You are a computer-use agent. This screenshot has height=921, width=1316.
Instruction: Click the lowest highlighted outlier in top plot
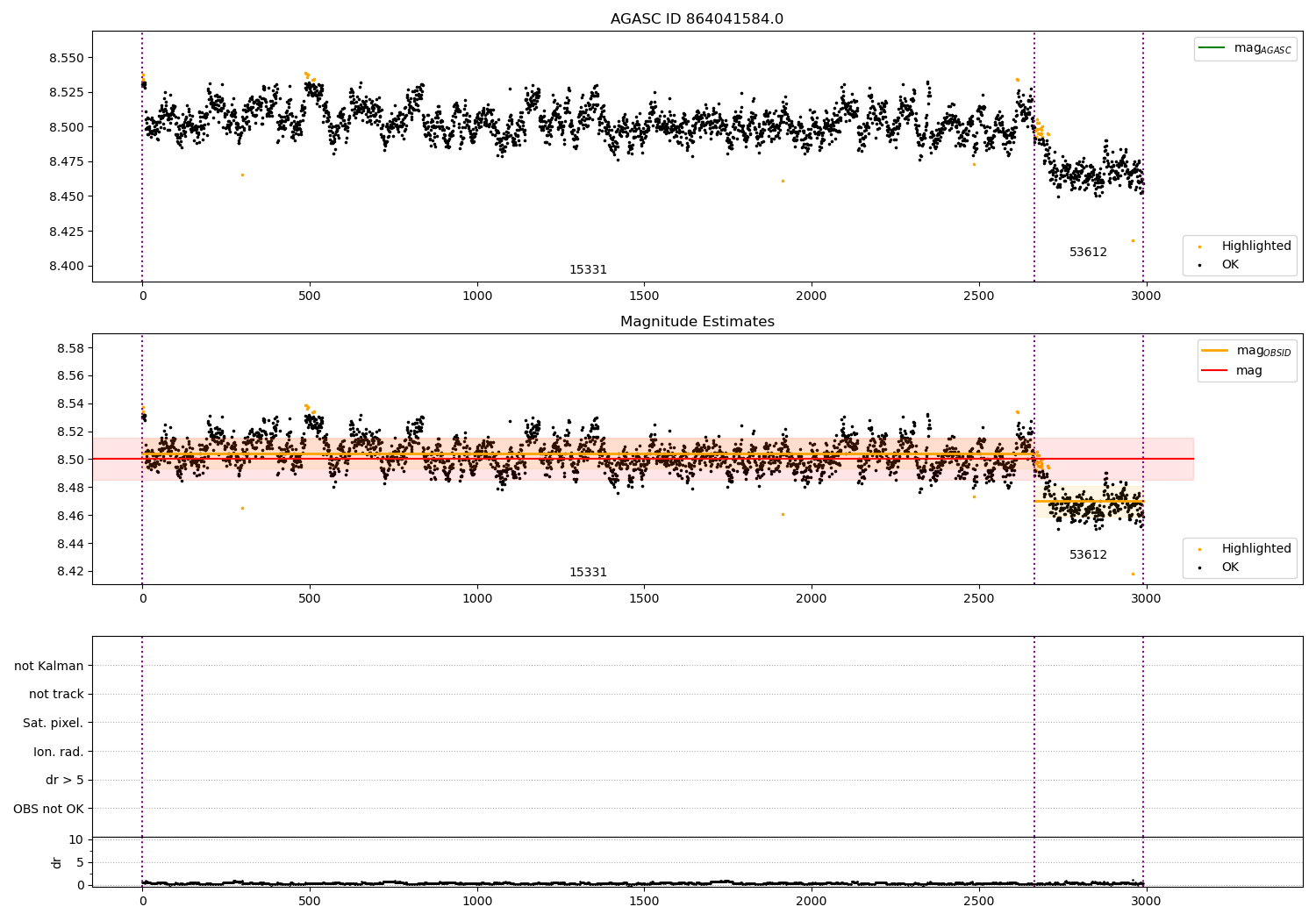[x=1133, y=240]
